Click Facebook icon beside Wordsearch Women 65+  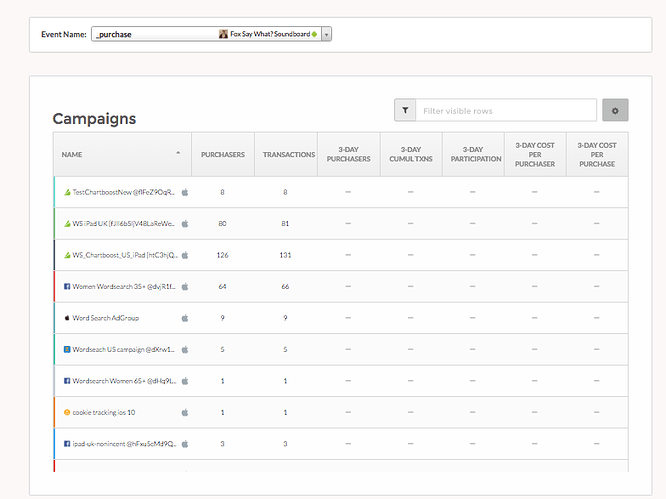pyautogui.click(x=67, y=381)
